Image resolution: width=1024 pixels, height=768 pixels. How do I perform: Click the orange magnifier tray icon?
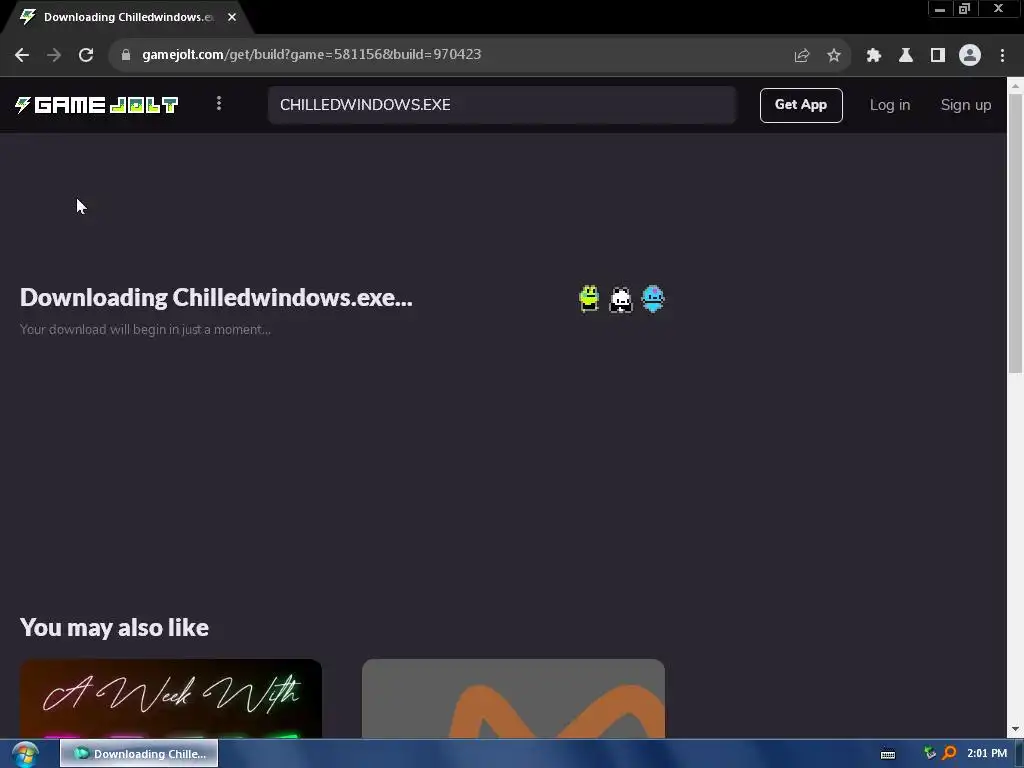[x=950, y=754]
